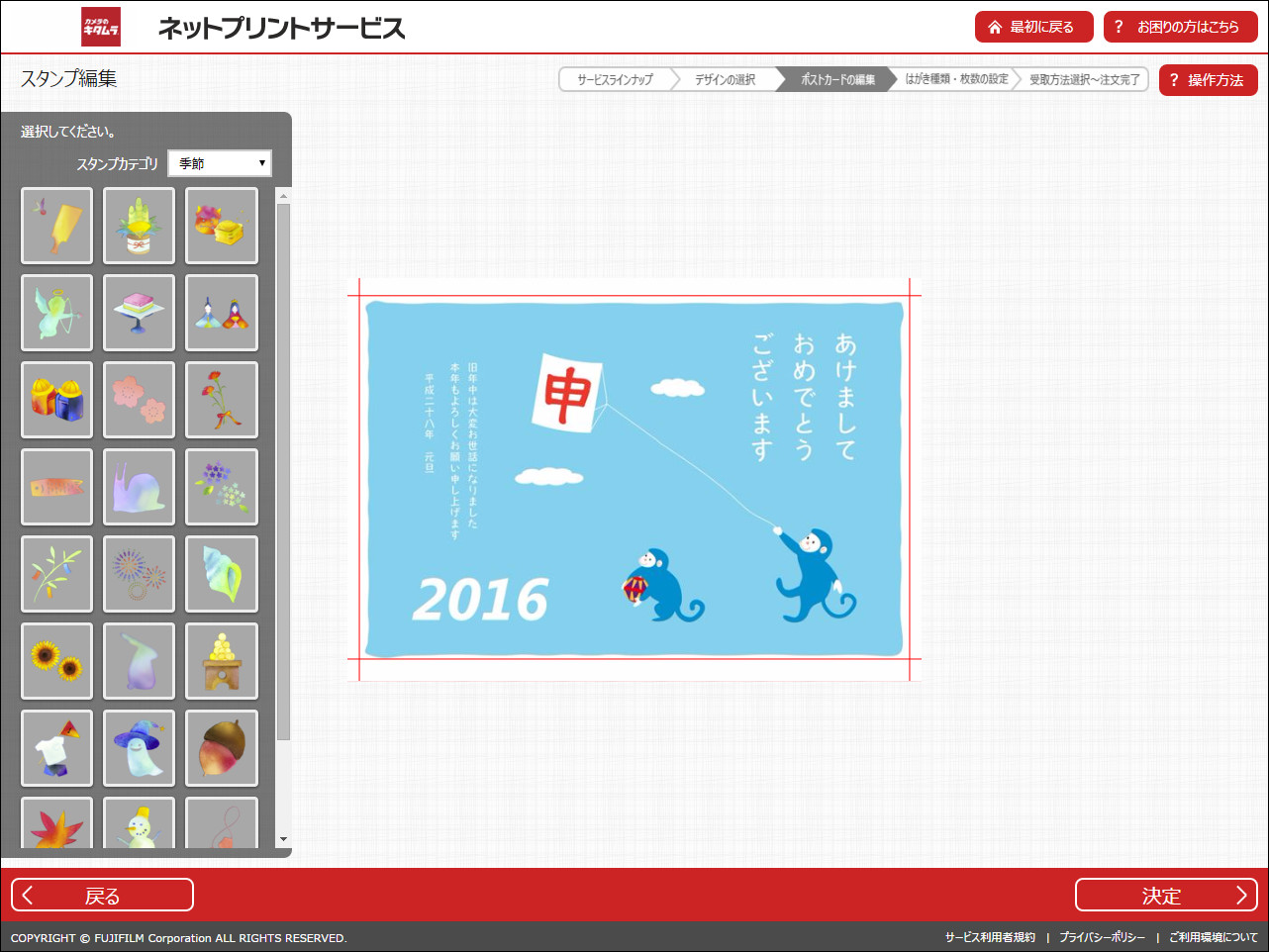Pick the ghost with witch hat stamp

point(139,748)
